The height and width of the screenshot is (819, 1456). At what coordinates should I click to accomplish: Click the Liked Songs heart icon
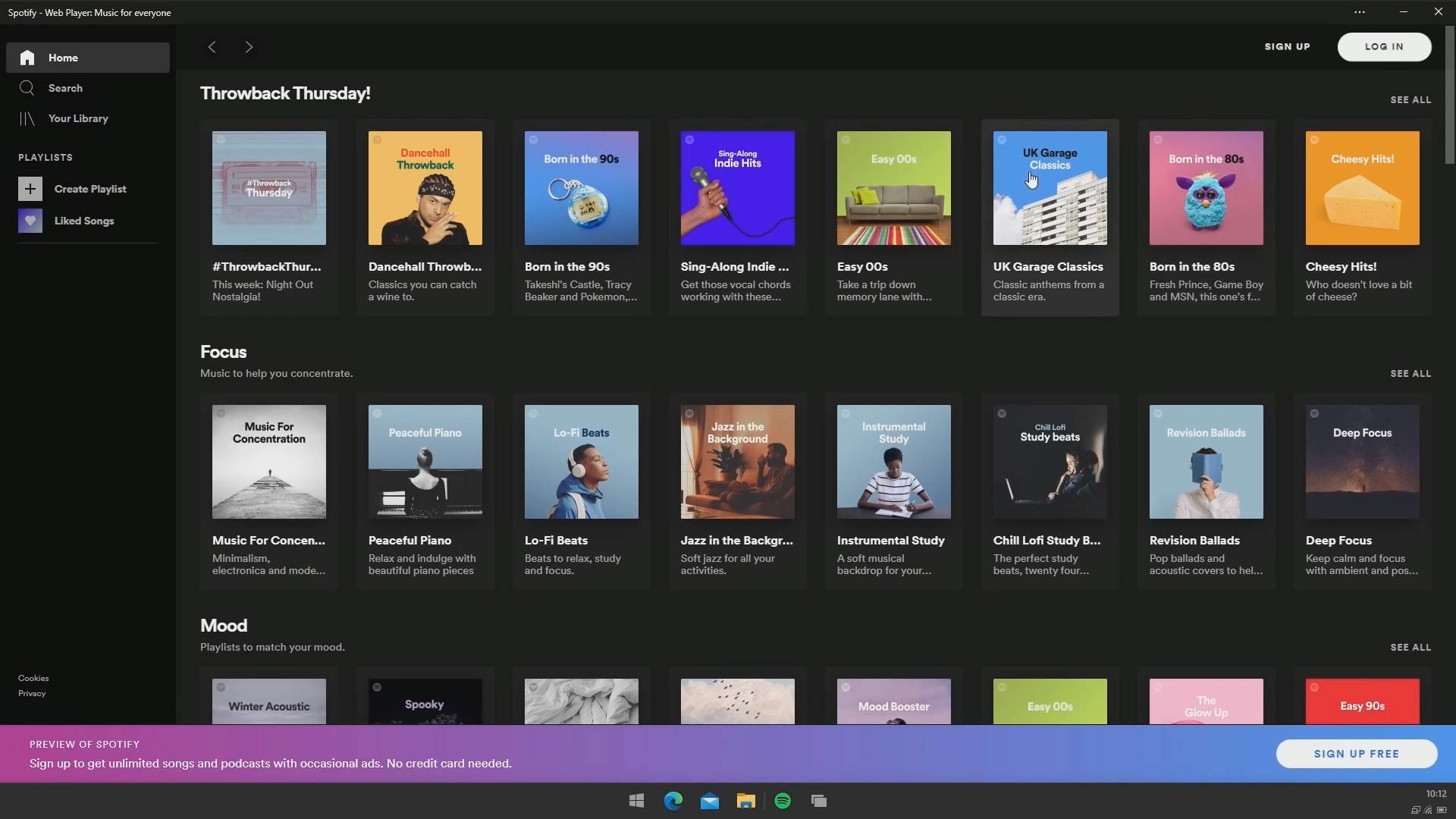pyautogui.click(x=30, y=221)
